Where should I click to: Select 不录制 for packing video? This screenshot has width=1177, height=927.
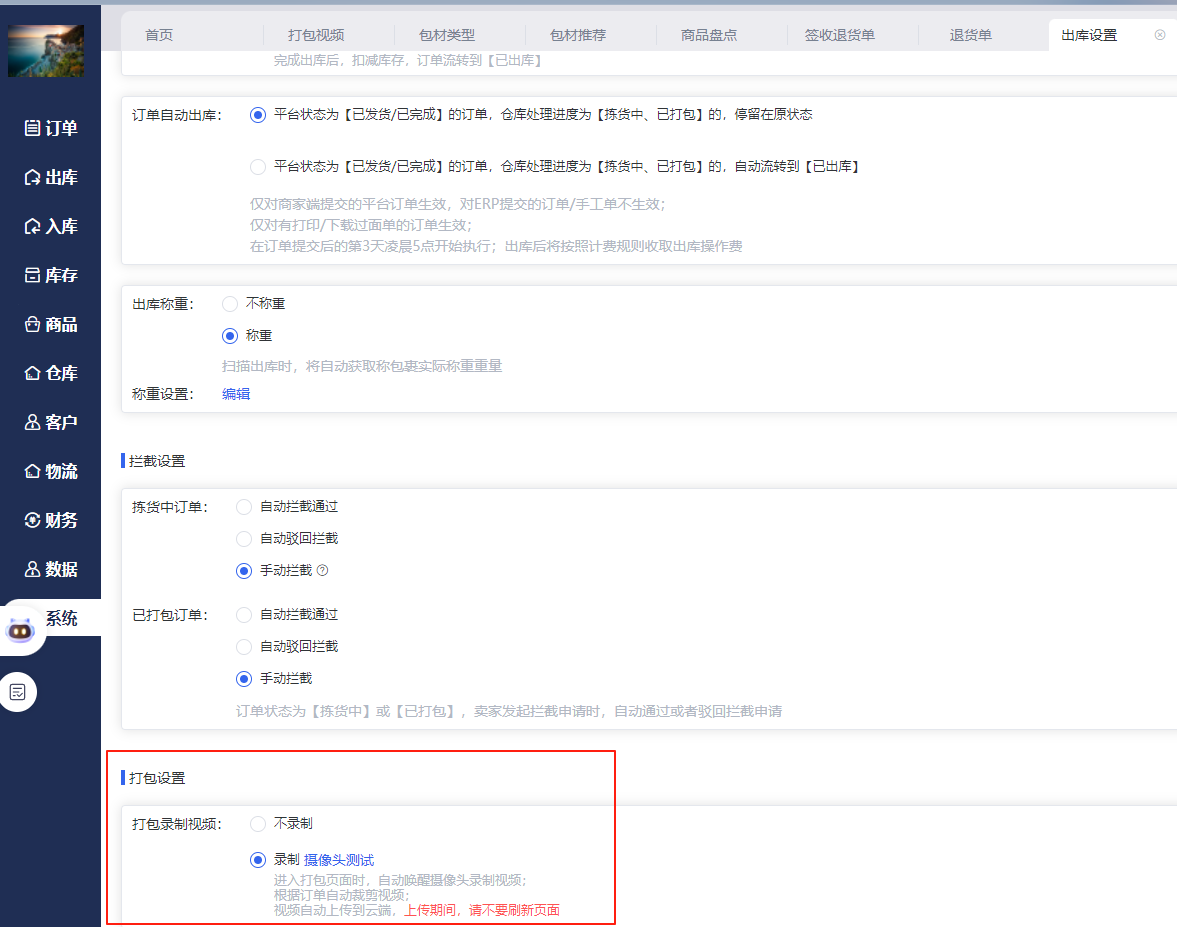[x=258, y=824]
